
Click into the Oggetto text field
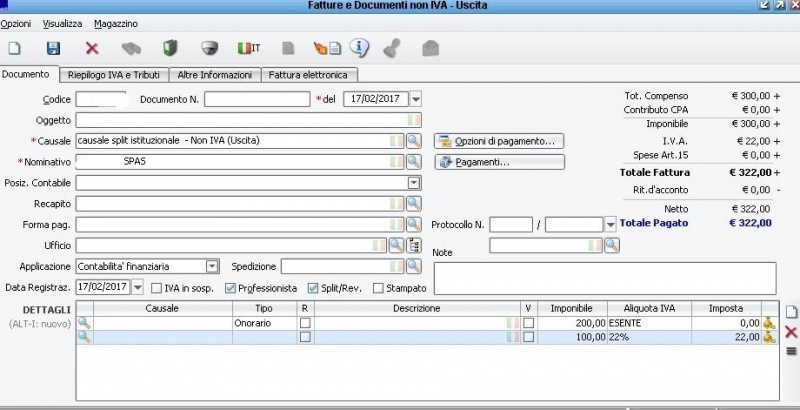(x=240, y=120)
